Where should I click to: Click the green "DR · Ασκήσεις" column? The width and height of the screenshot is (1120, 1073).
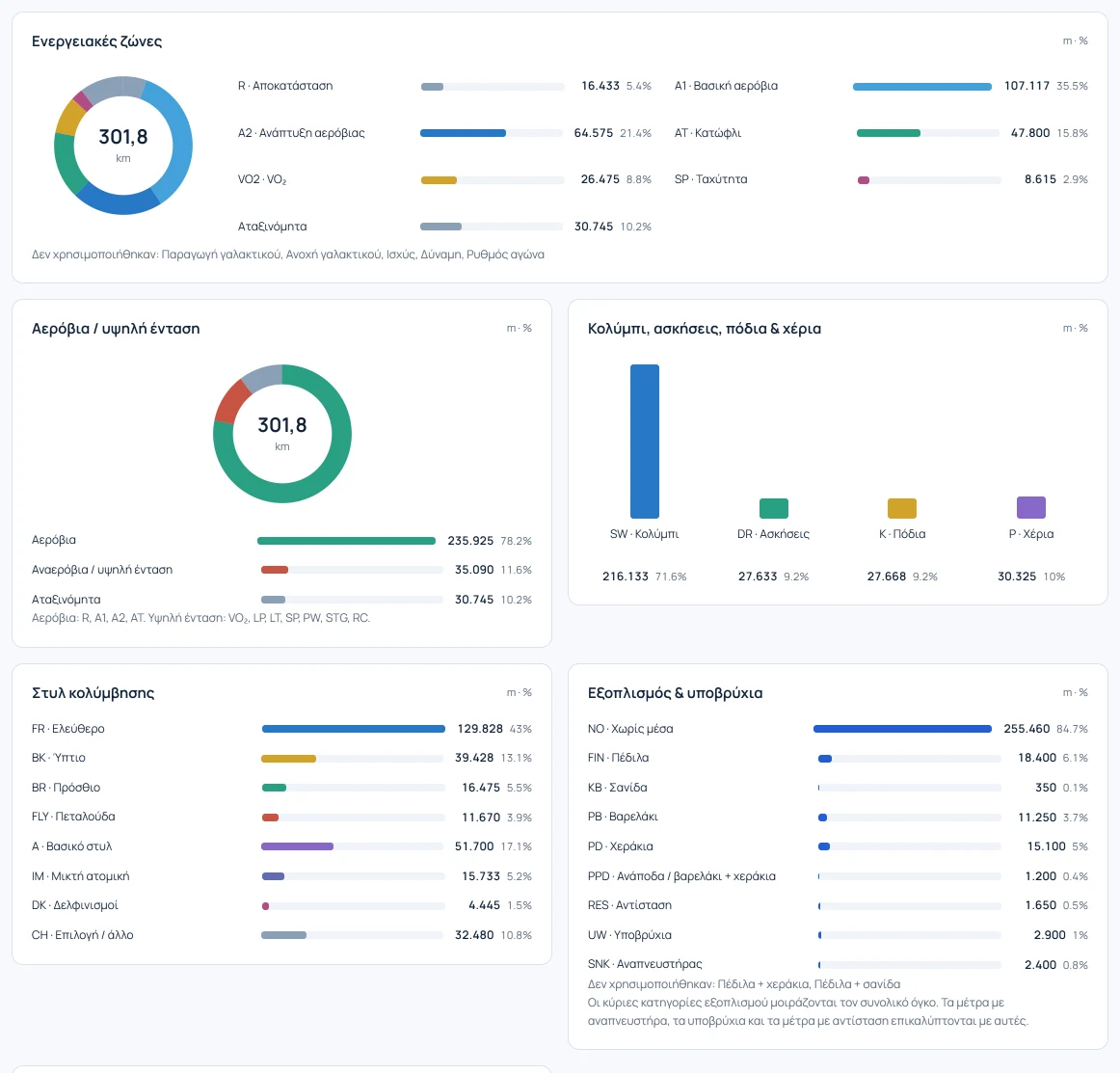774,508
